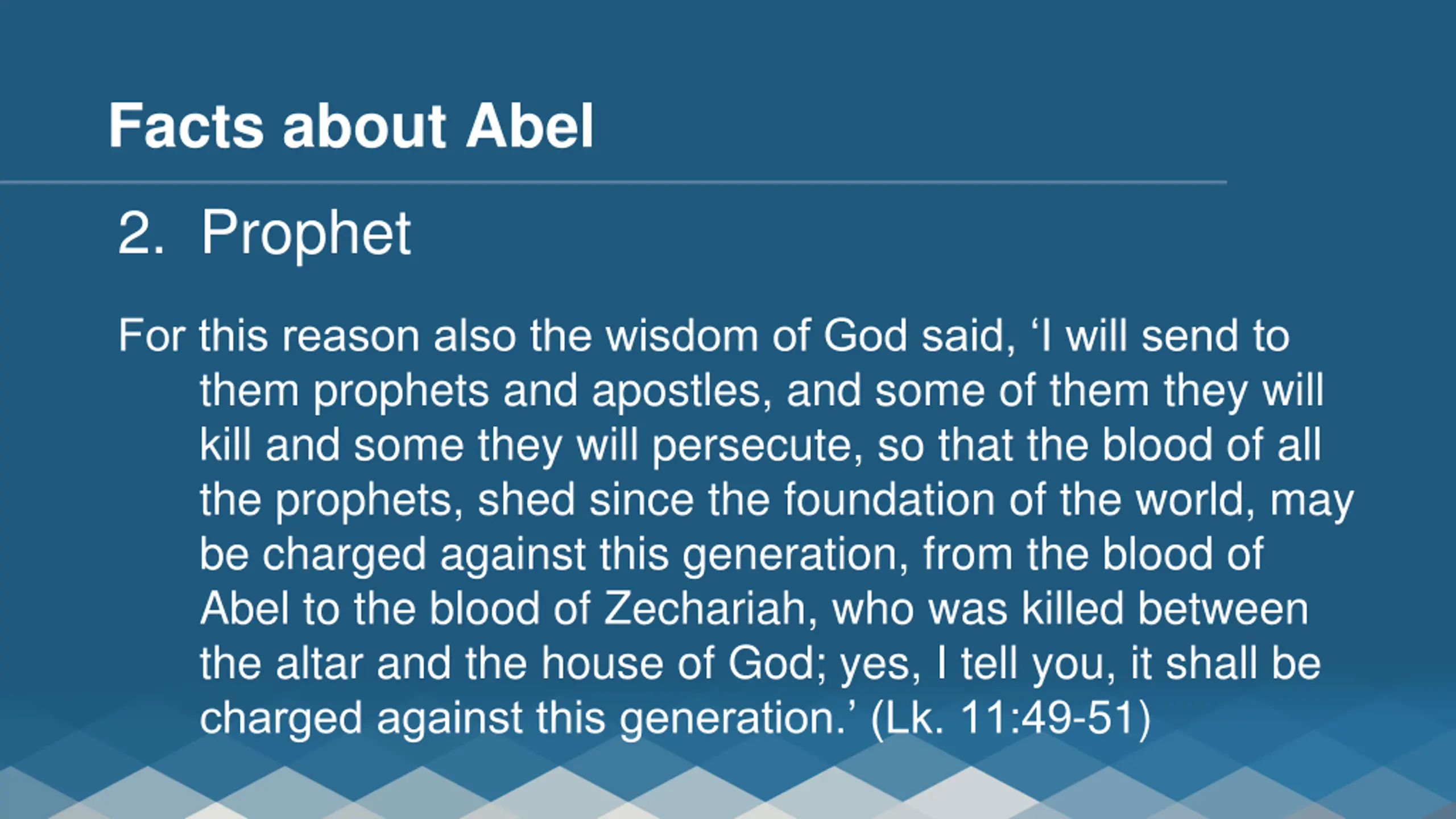Click the scripture reference "(Lk. 11:49-51)"

(1011, 718)
